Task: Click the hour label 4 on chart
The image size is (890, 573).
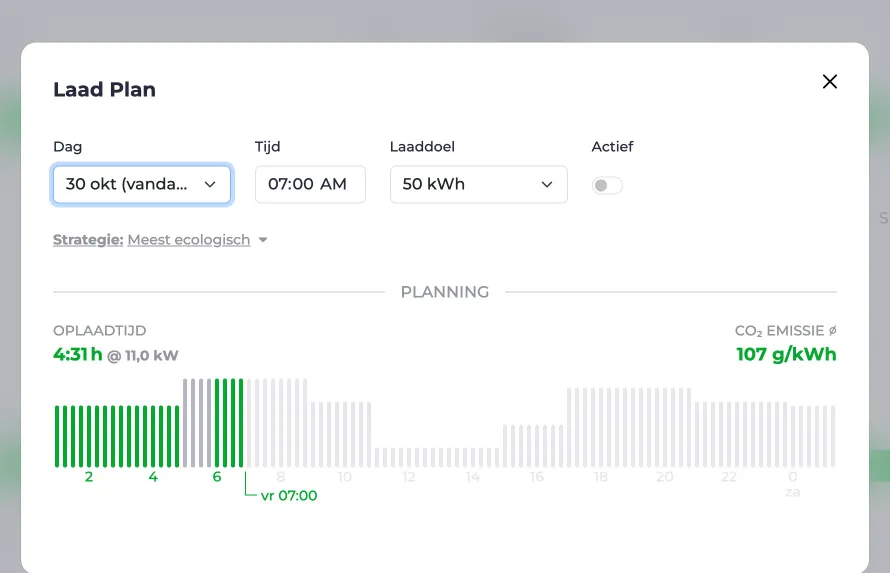Action: click(153, 477)
